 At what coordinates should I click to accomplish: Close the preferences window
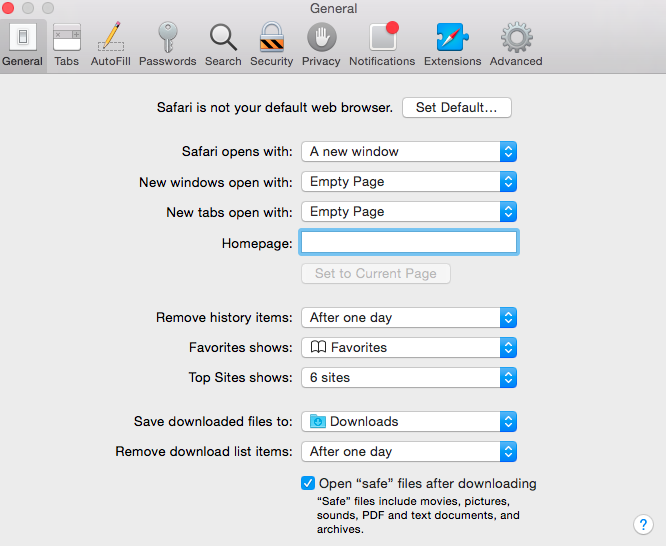click(8, 8)
